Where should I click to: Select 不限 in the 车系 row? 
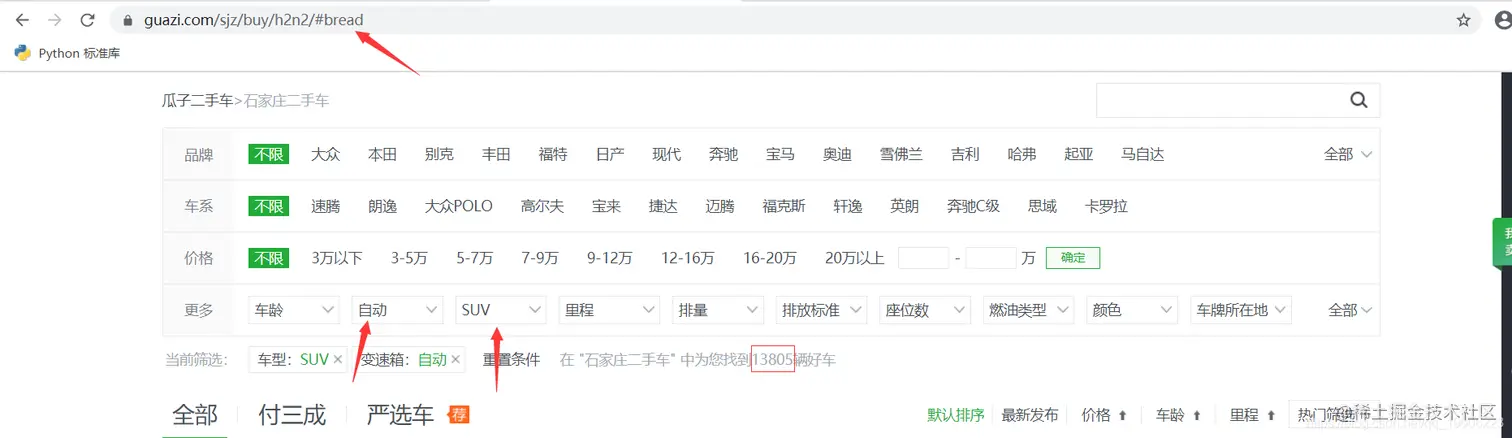pos(269,206)
